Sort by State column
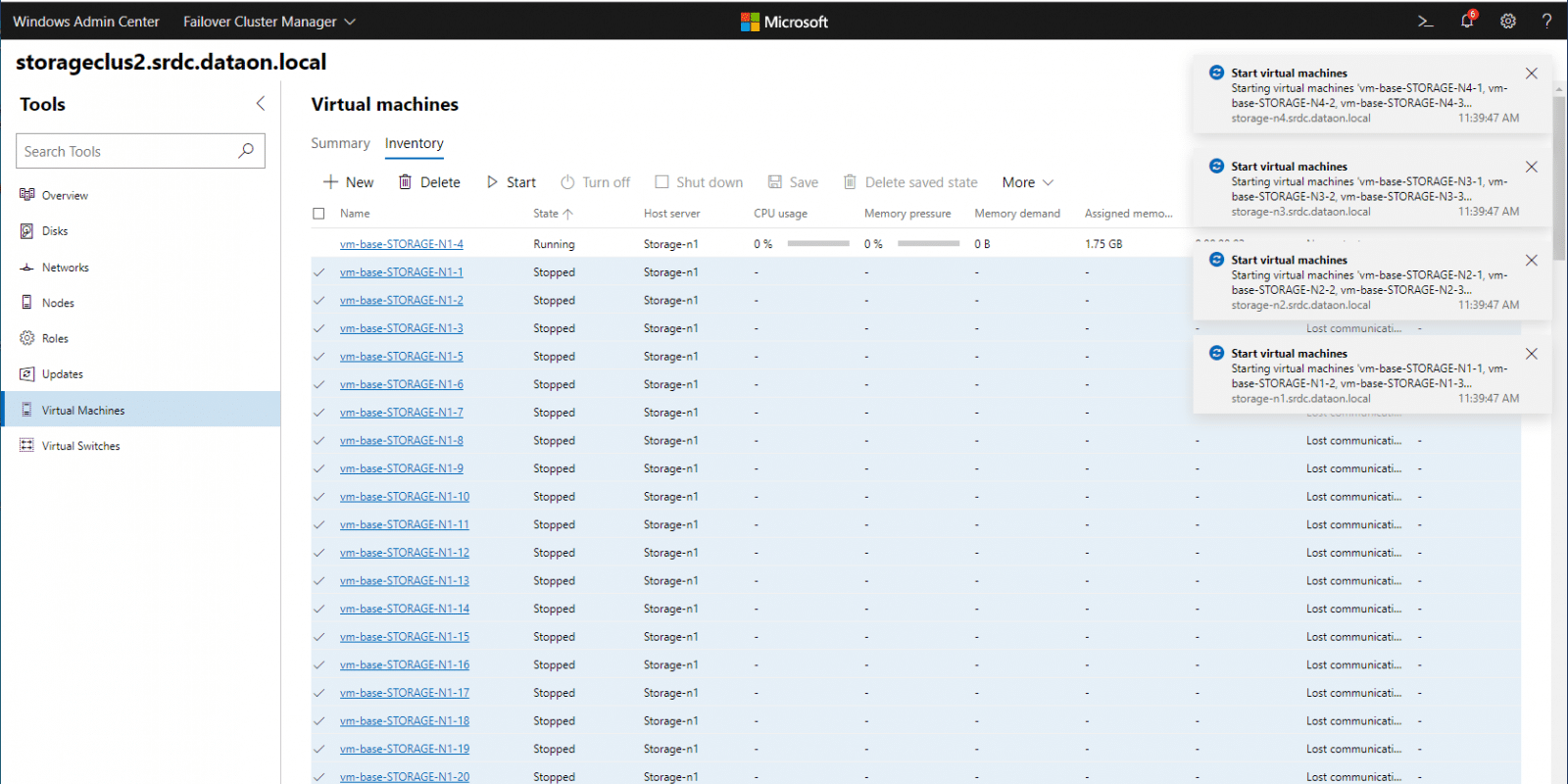The image size is (1568, 784). click(553, 214)
